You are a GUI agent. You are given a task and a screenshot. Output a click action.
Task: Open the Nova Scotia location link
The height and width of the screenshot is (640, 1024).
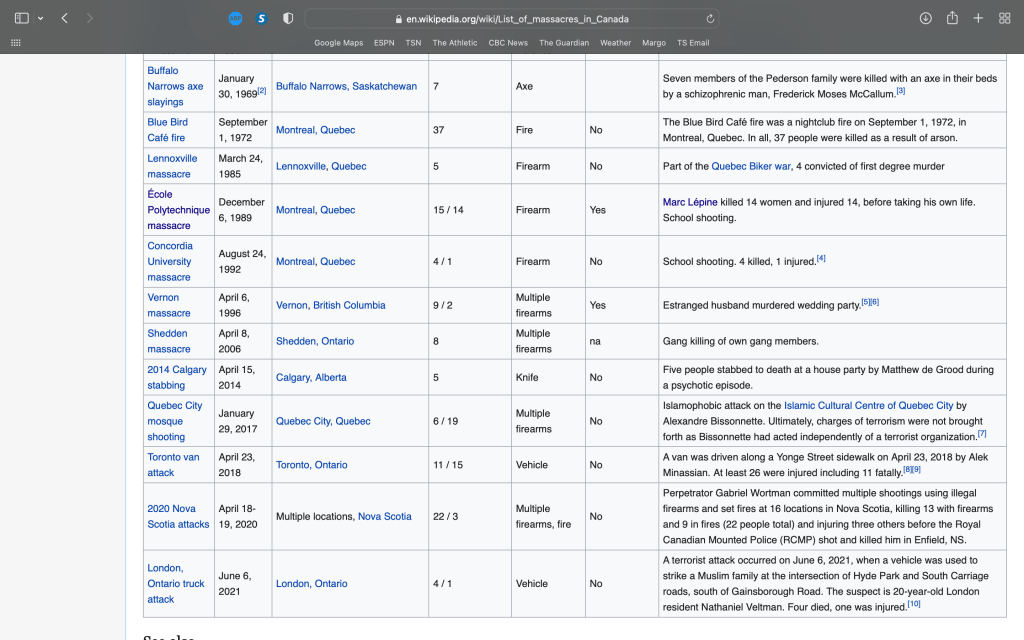[384, 517]
